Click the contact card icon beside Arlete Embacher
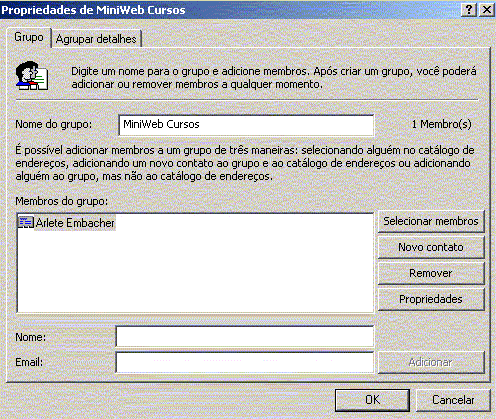This screenshot has height=419, width=496. pyautogui.click(x=25, y=222)
